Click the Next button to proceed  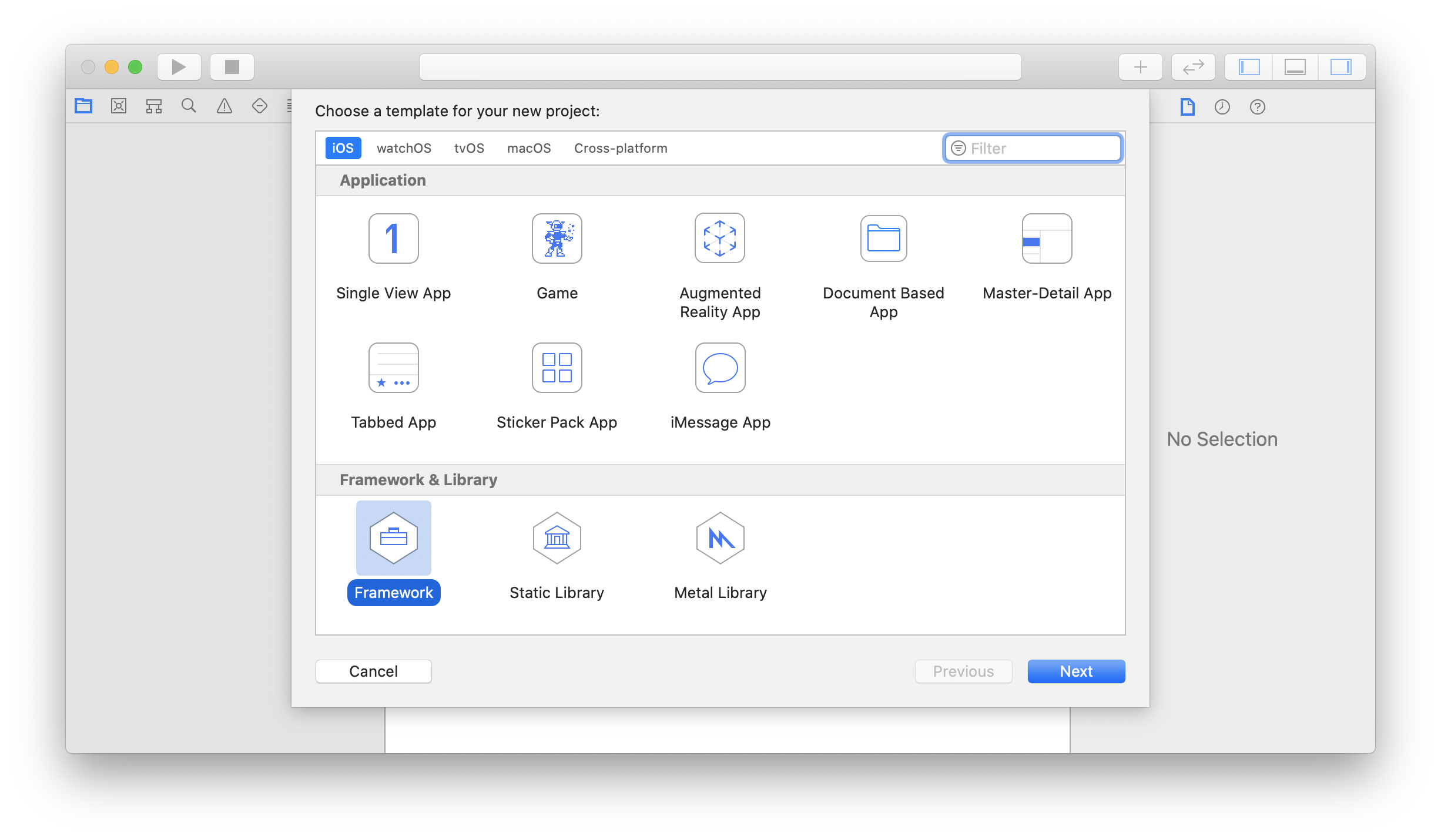tap(1076, 670)
